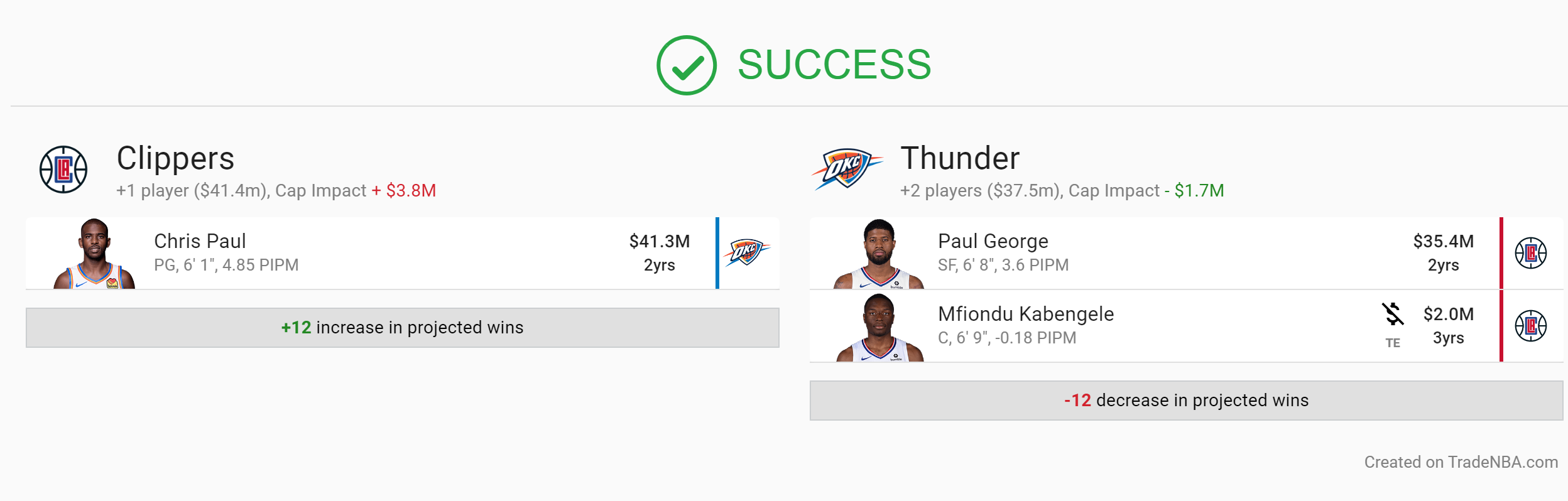Click Chris Paul's $41.3M salary

tap(660, 241)
